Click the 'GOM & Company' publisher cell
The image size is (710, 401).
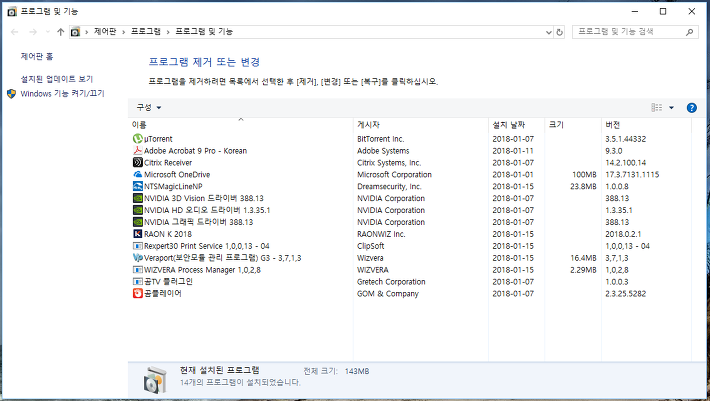click(x=388, y=293)
